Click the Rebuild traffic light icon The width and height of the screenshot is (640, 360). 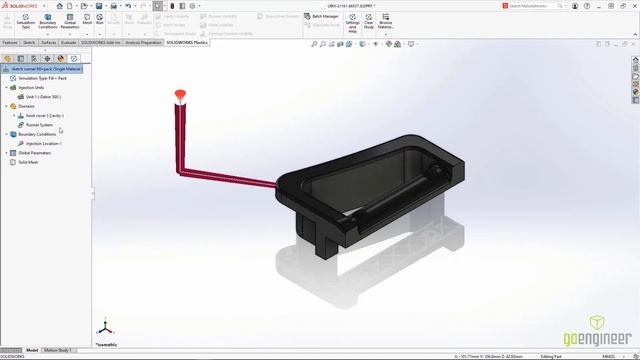(x=172, y=6)
